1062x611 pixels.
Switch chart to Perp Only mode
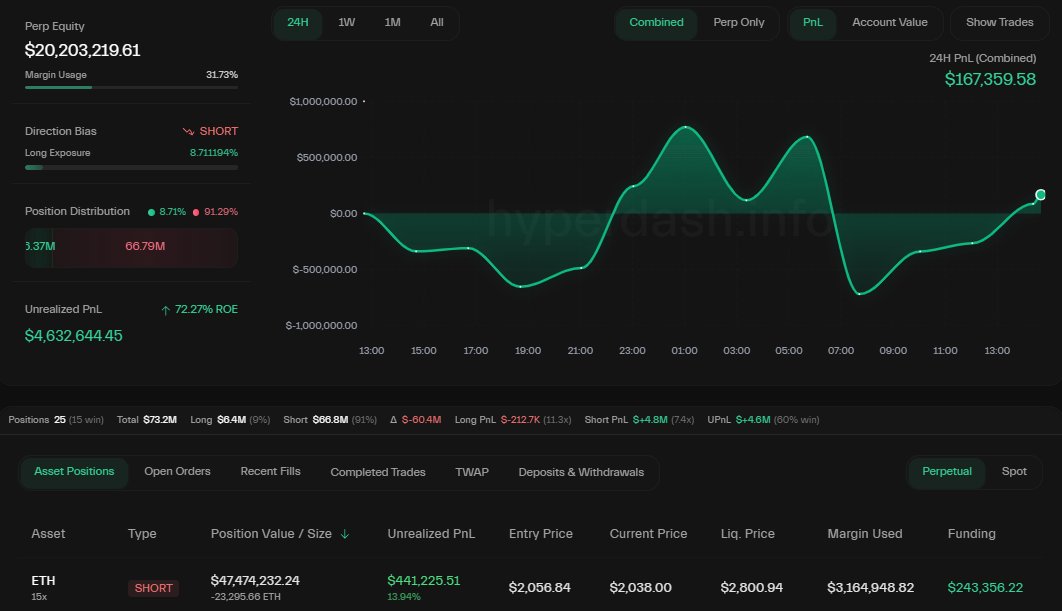738,22
